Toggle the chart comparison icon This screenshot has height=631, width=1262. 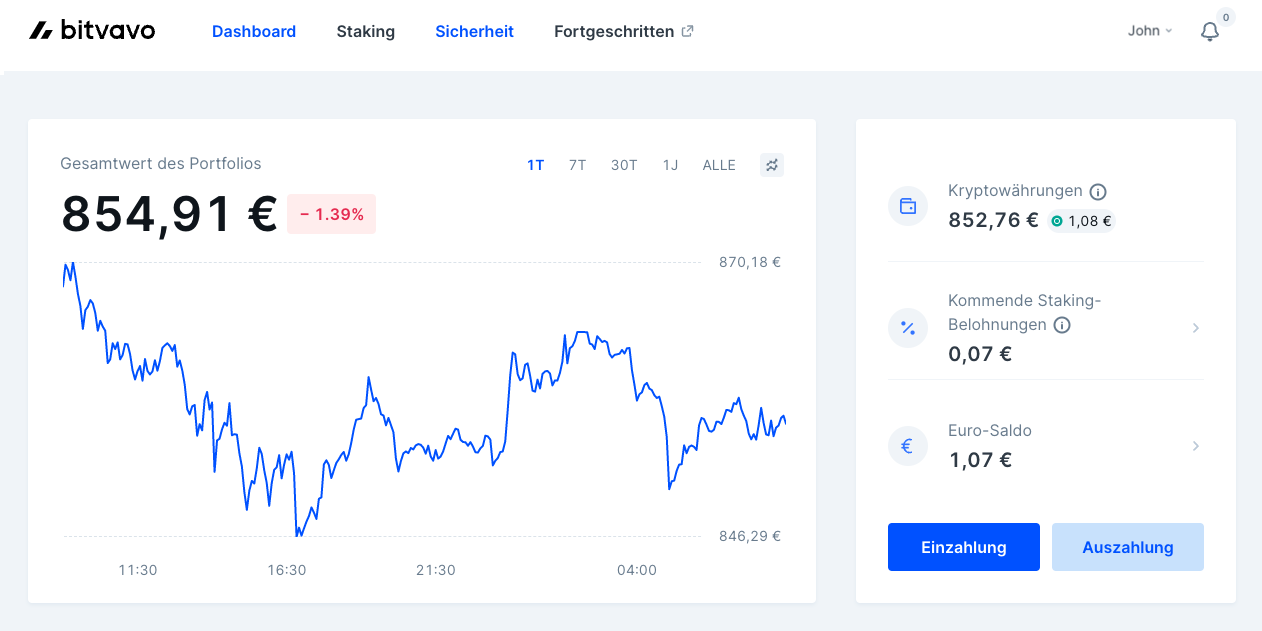tap(772, 165)
